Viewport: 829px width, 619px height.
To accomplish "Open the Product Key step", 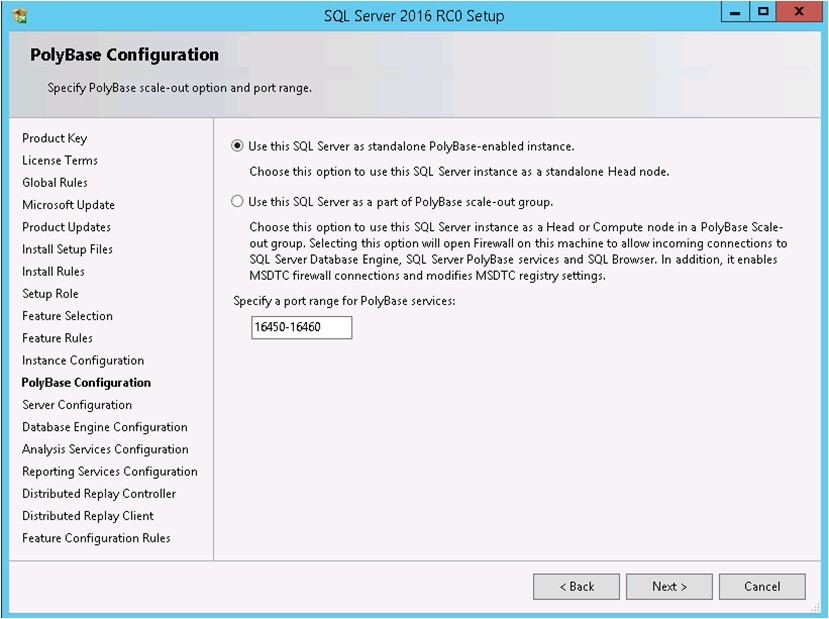I will point(54,138).
